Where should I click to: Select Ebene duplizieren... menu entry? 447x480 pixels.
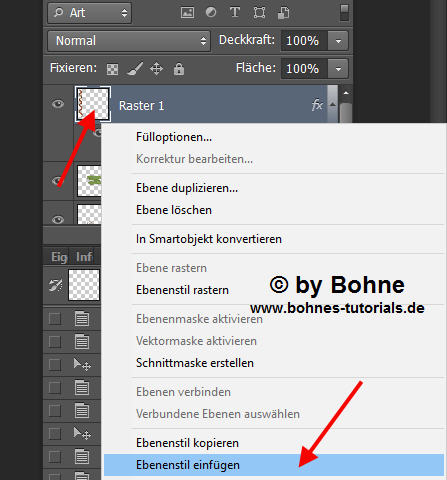[x=187, y=188]
